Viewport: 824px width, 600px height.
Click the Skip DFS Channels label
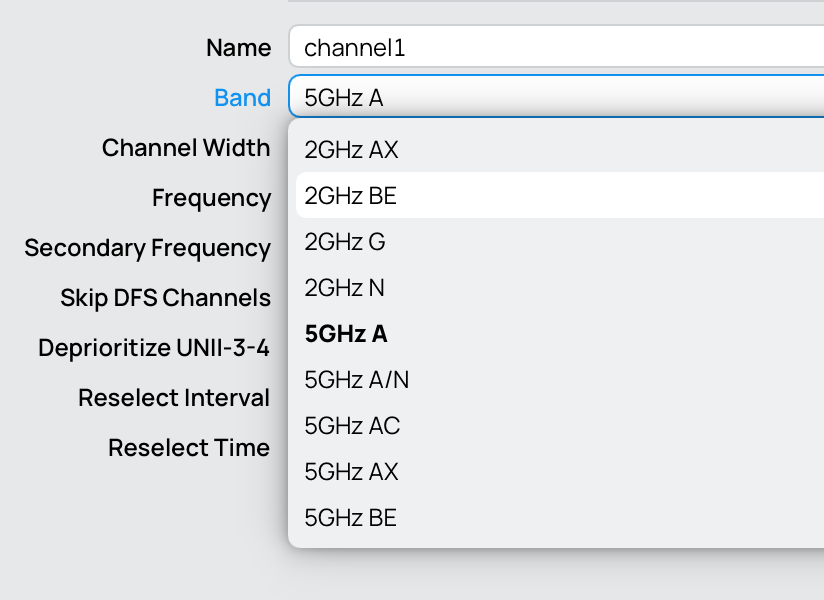(x=165, y=298)
